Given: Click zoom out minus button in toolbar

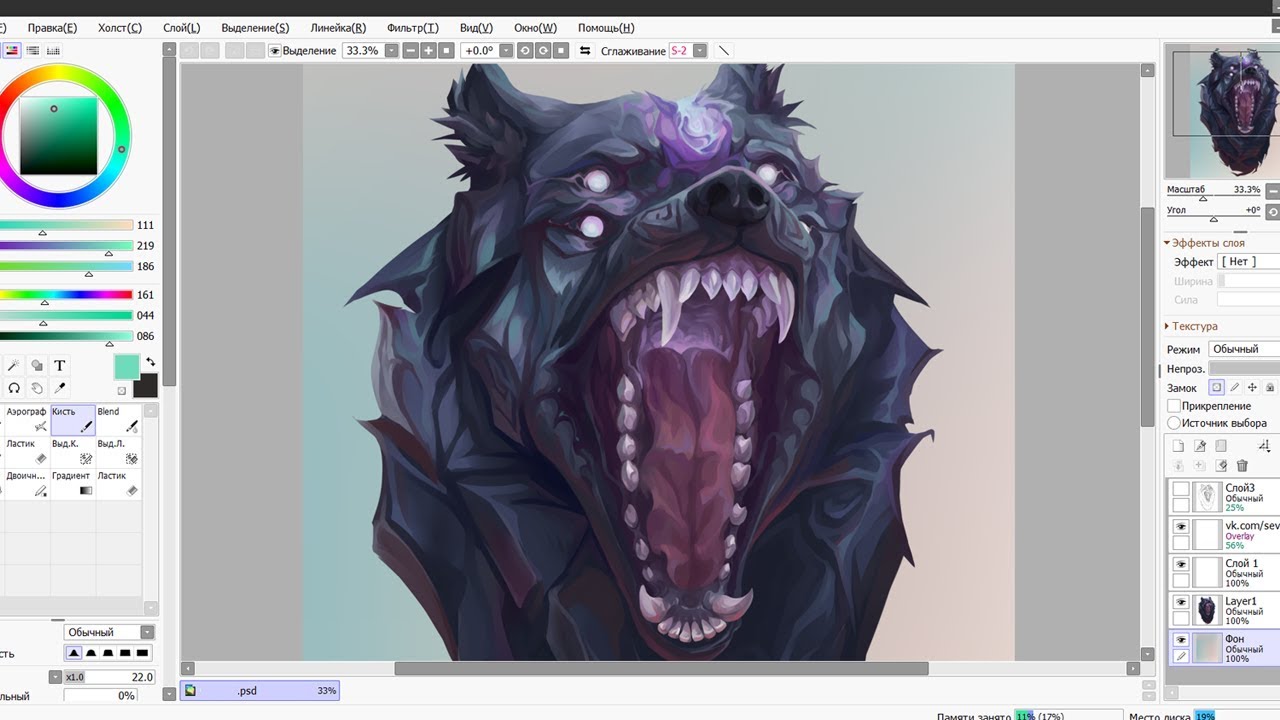Looking at the screenshot, I should (410, 50).
